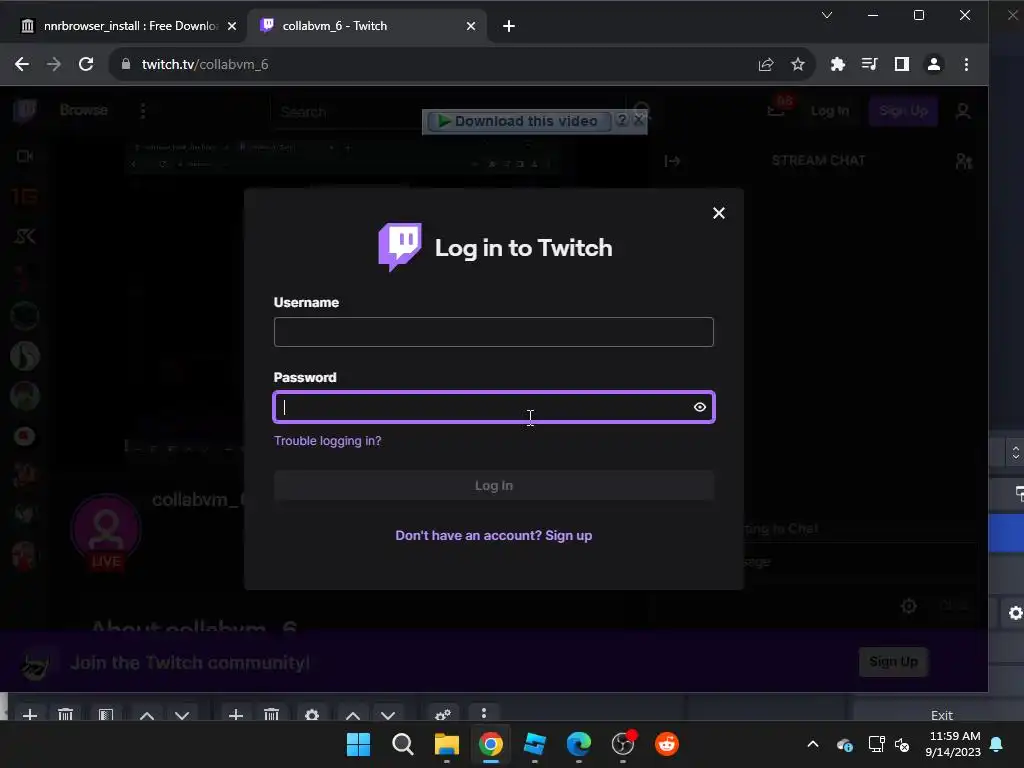Click the Sign Up button in Twitch header
1024x768 pixels.
903,111
